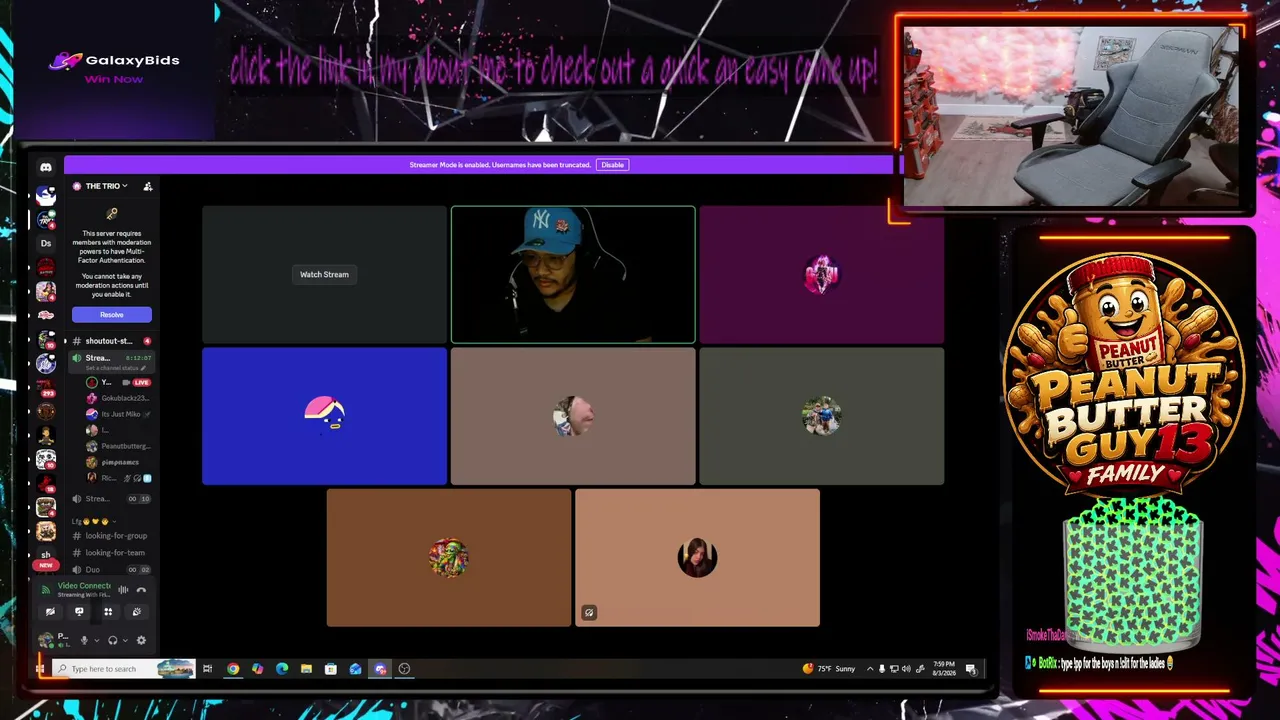Disconnect from voice with the hang-up icon

coord(141,590)
